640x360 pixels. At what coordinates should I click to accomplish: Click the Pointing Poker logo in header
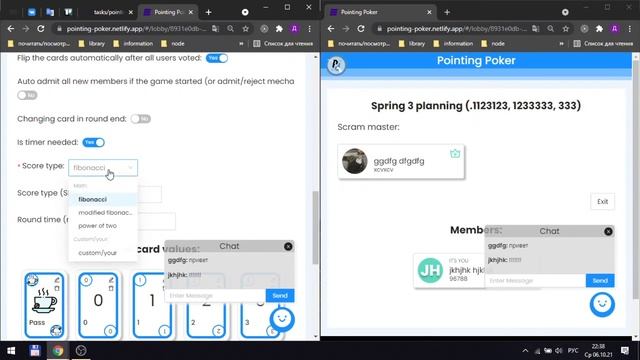[336, 64]
